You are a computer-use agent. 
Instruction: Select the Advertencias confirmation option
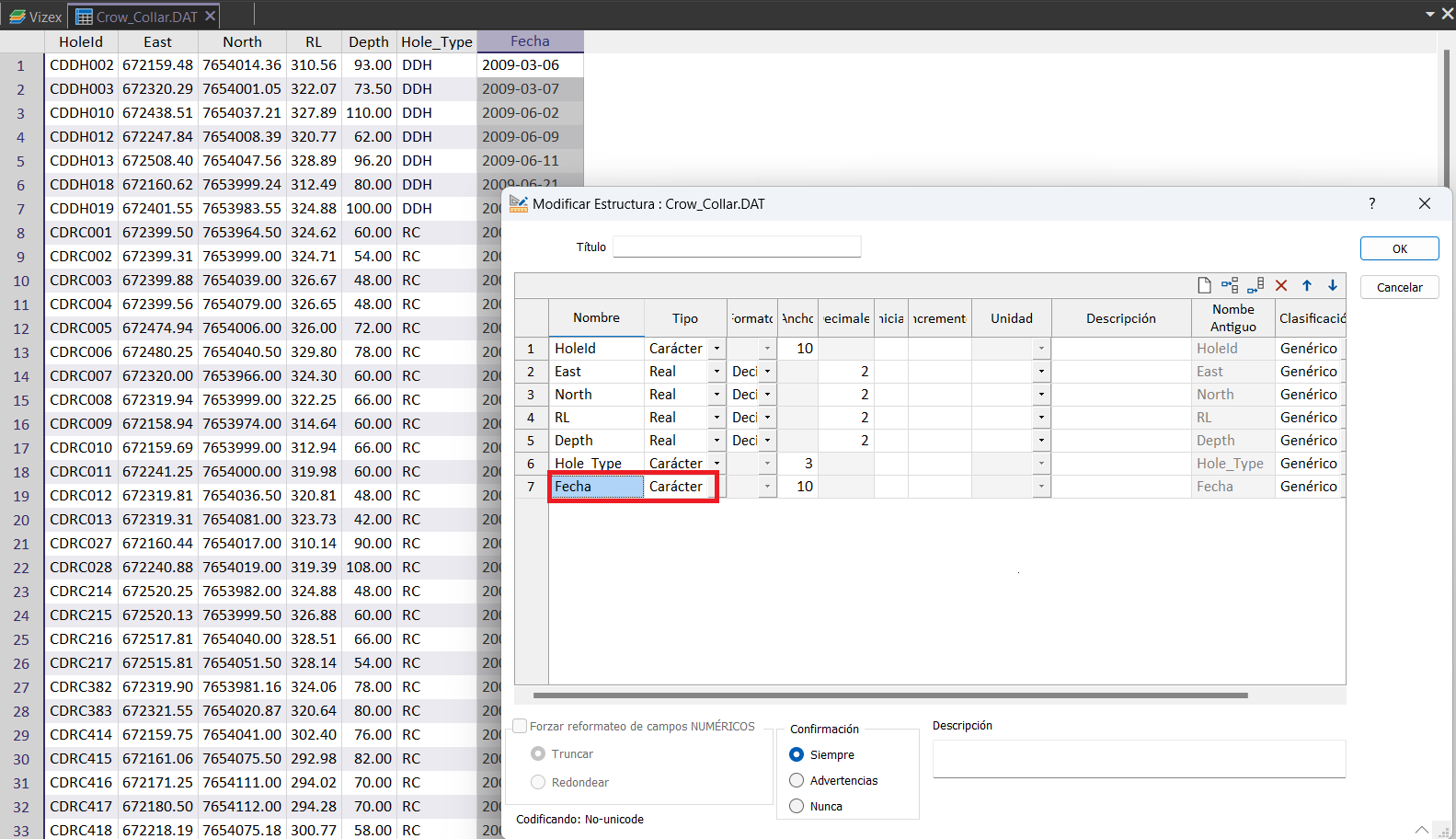click(797, 780)
